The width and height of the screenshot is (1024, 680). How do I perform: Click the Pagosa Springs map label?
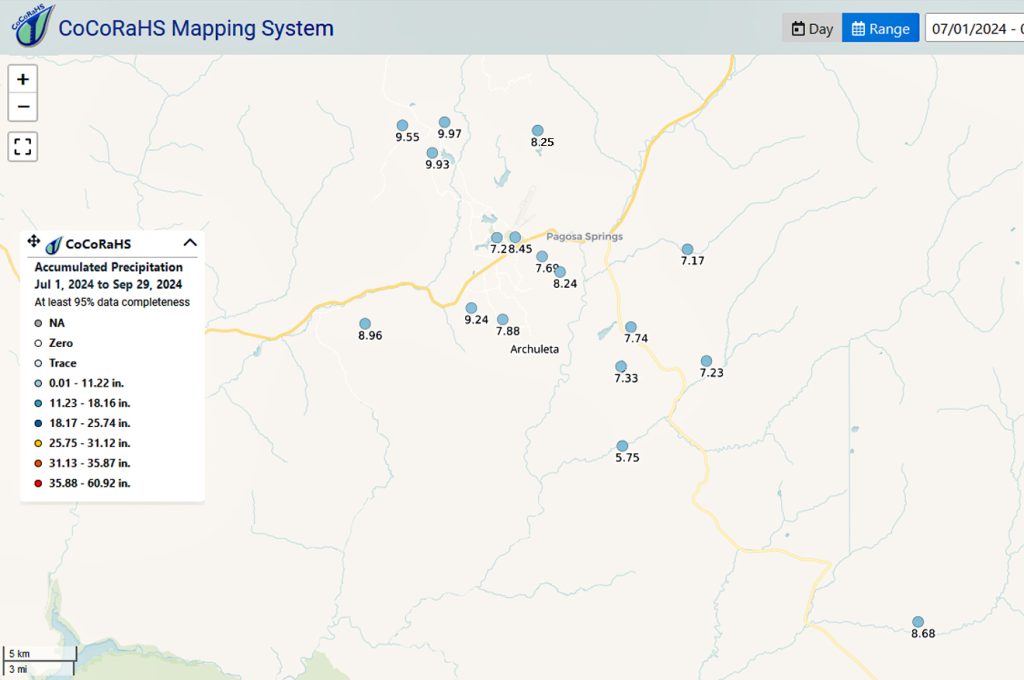click(584, 236)
